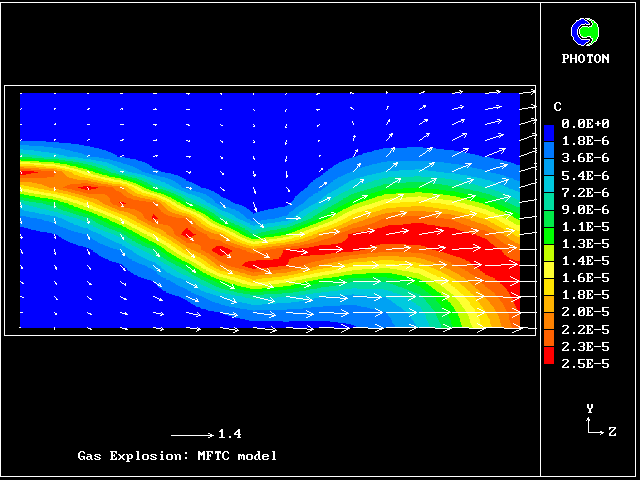Pick the 0.0E+0 dark blue legend swatch
Screen dimensions: 640x480
click(x=550, y=124)
